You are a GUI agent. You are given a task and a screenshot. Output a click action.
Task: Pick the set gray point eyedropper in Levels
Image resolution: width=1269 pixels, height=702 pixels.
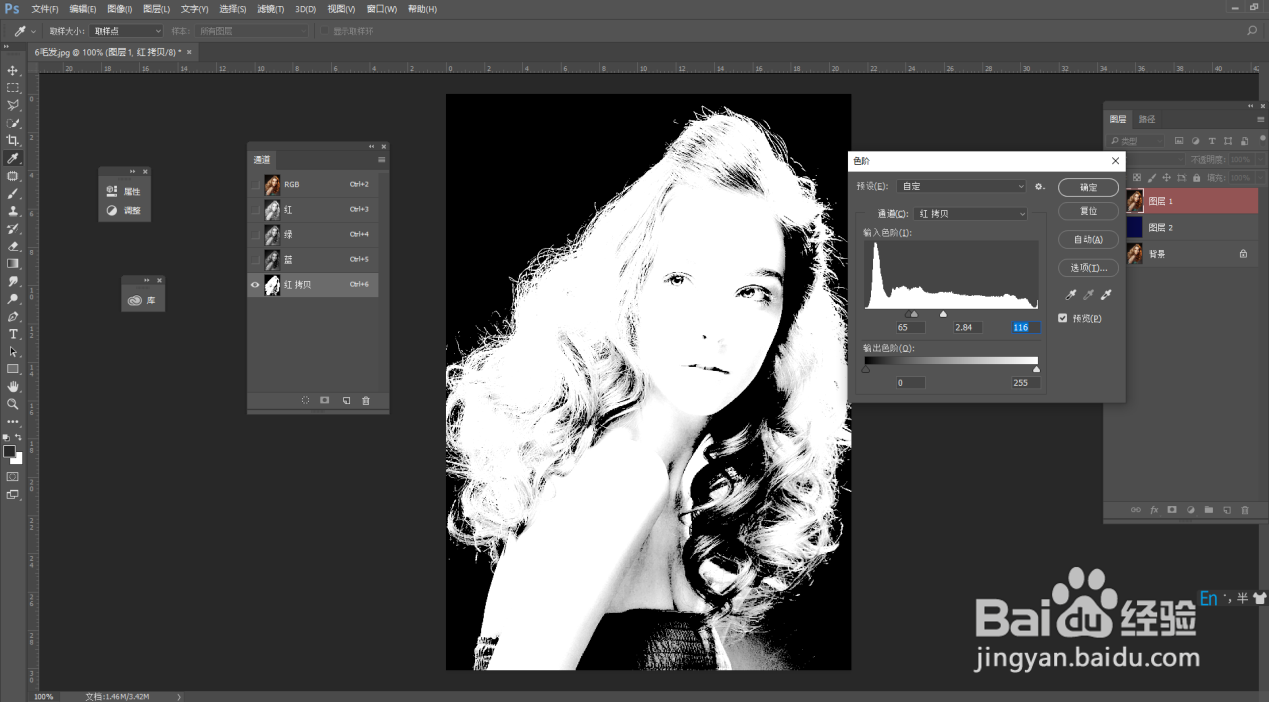(1089, 295)
